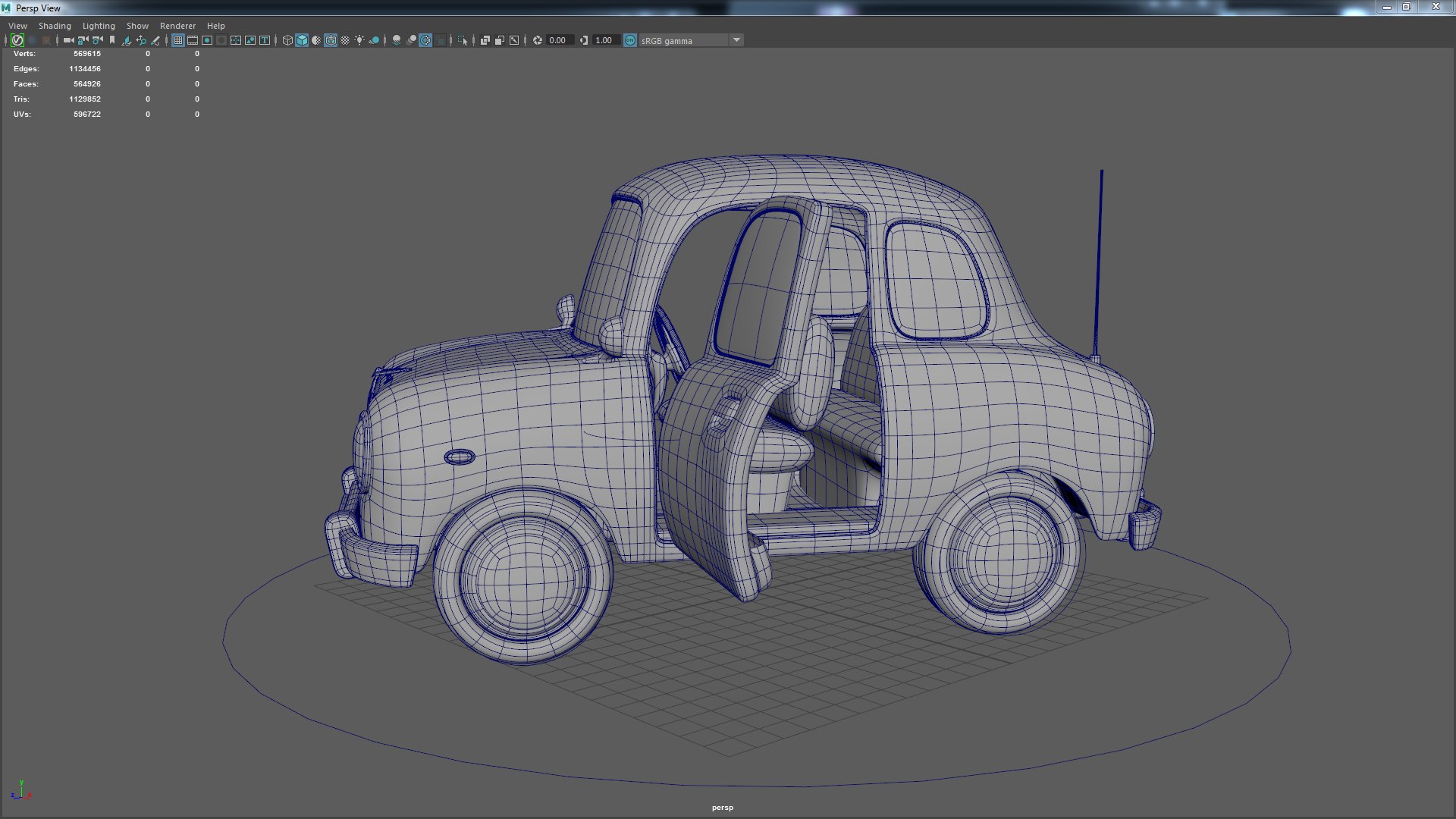Open the Lighting menu

99,26
